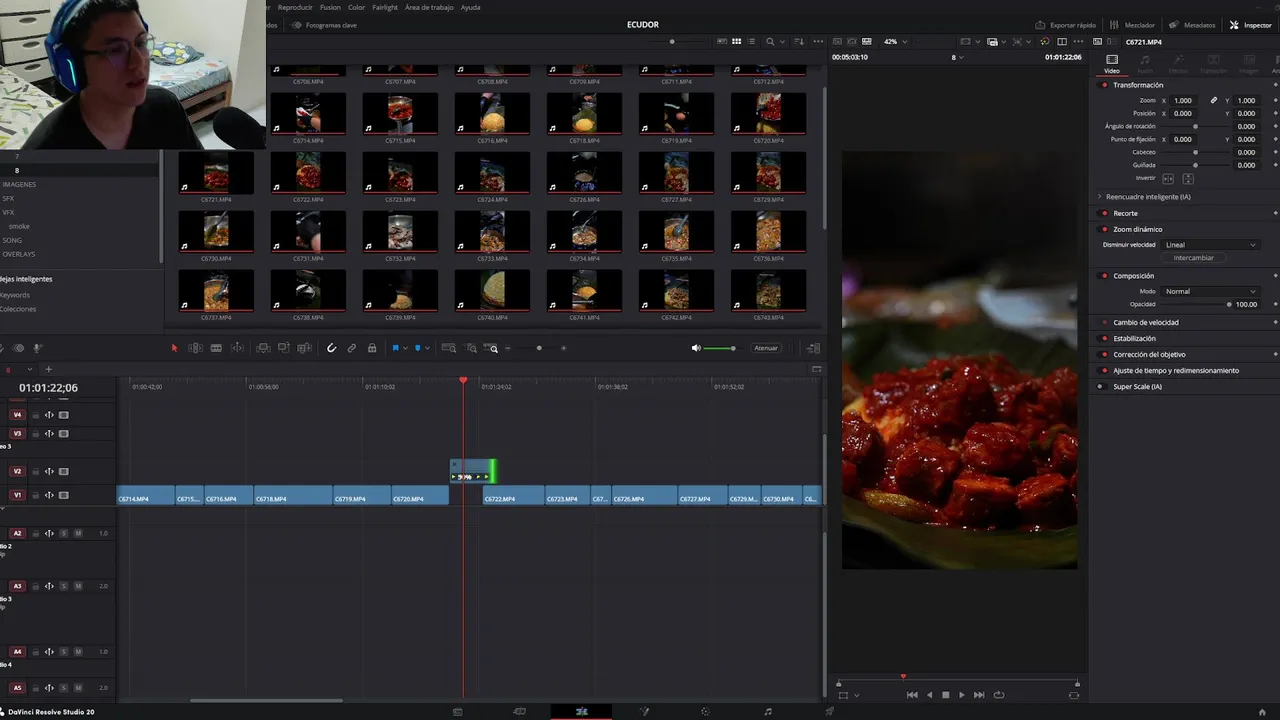Click the Atenuar dim button
1280x720 pixels.
pos(766,348)
